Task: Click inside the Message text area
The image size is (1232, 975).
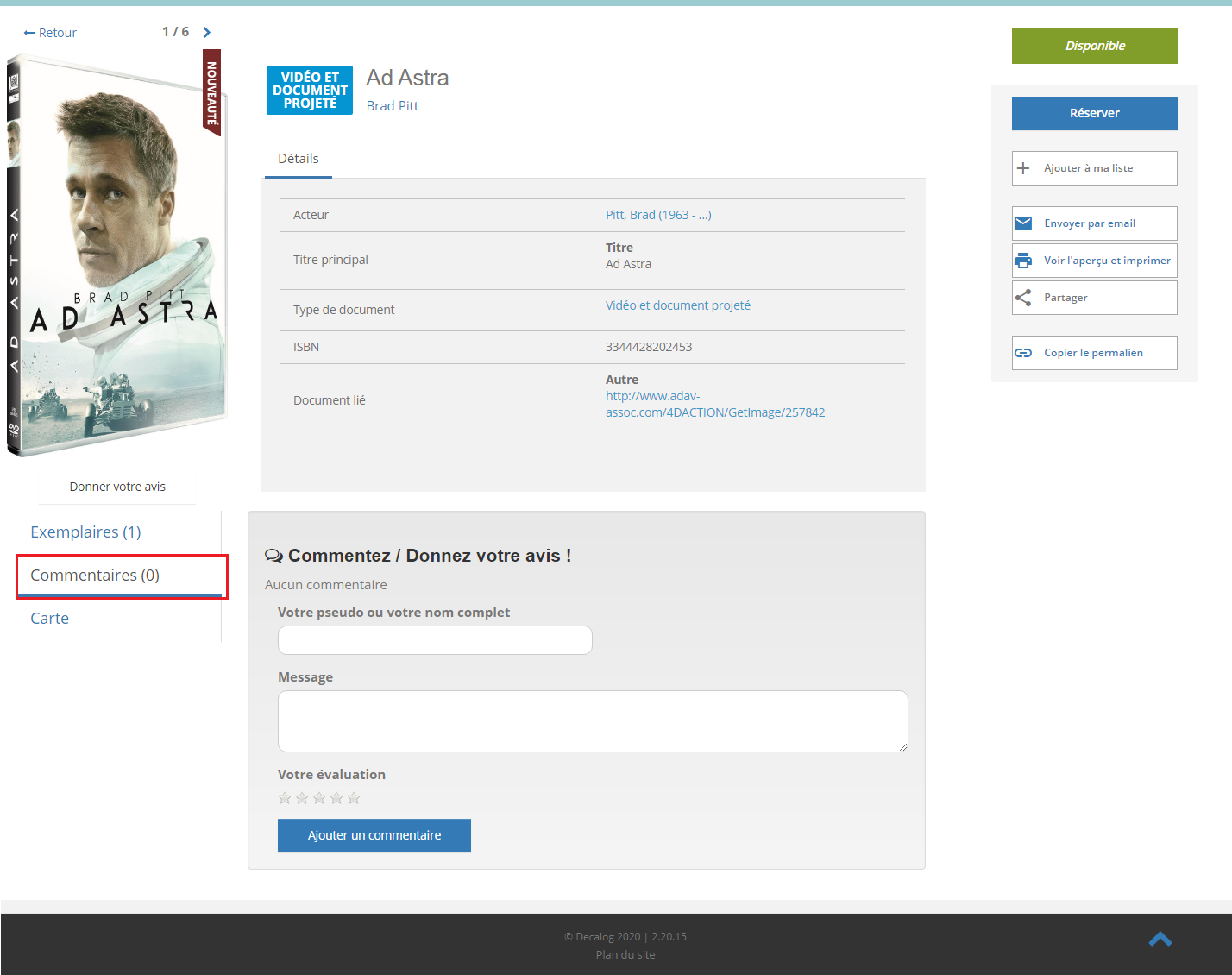Action: tap(592, 721)
